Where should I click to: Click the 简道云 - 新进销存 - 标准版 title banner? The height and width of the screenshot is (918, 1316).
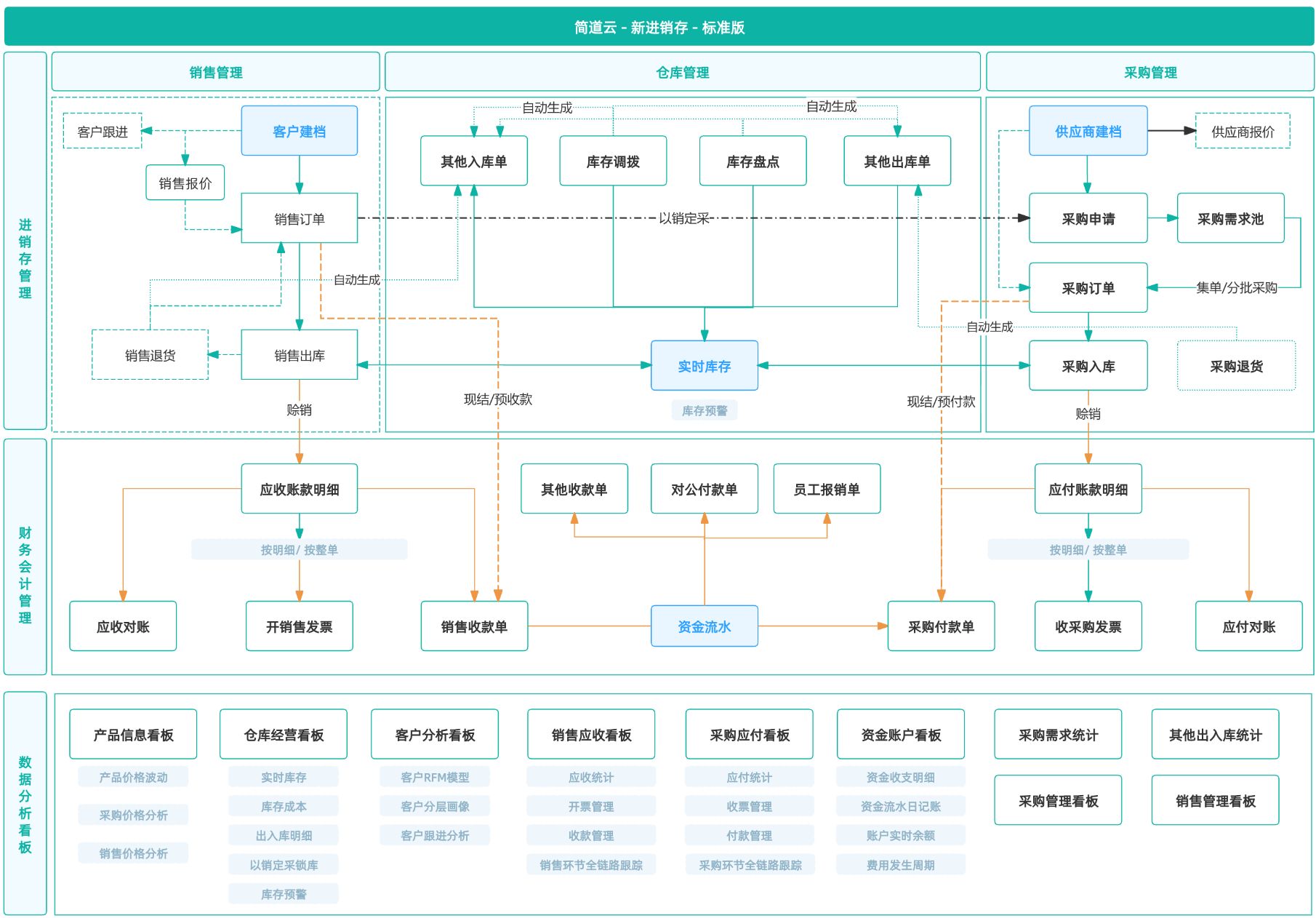point(659,27)
